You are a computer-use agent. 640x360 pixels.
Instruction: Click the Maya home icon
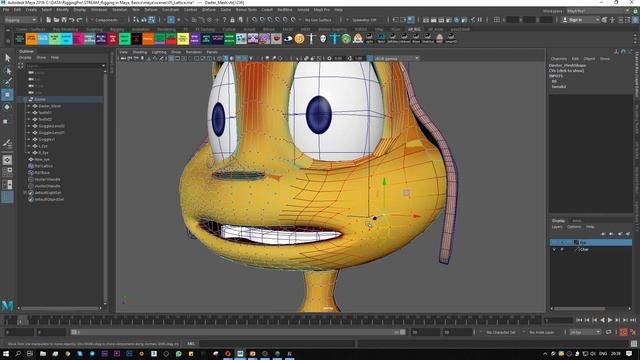[x=7, y=305]
